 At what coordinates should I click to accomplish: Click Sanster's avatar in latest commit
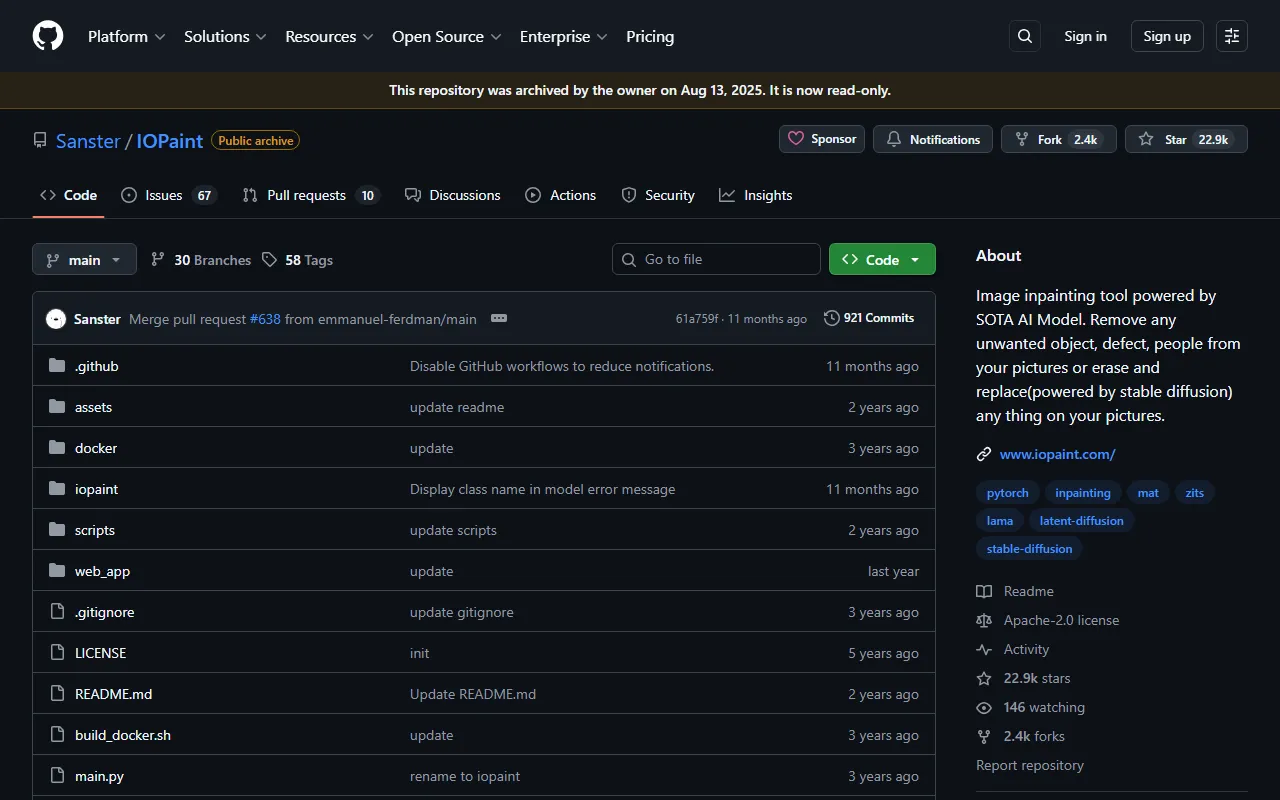[x=56, y=319]
